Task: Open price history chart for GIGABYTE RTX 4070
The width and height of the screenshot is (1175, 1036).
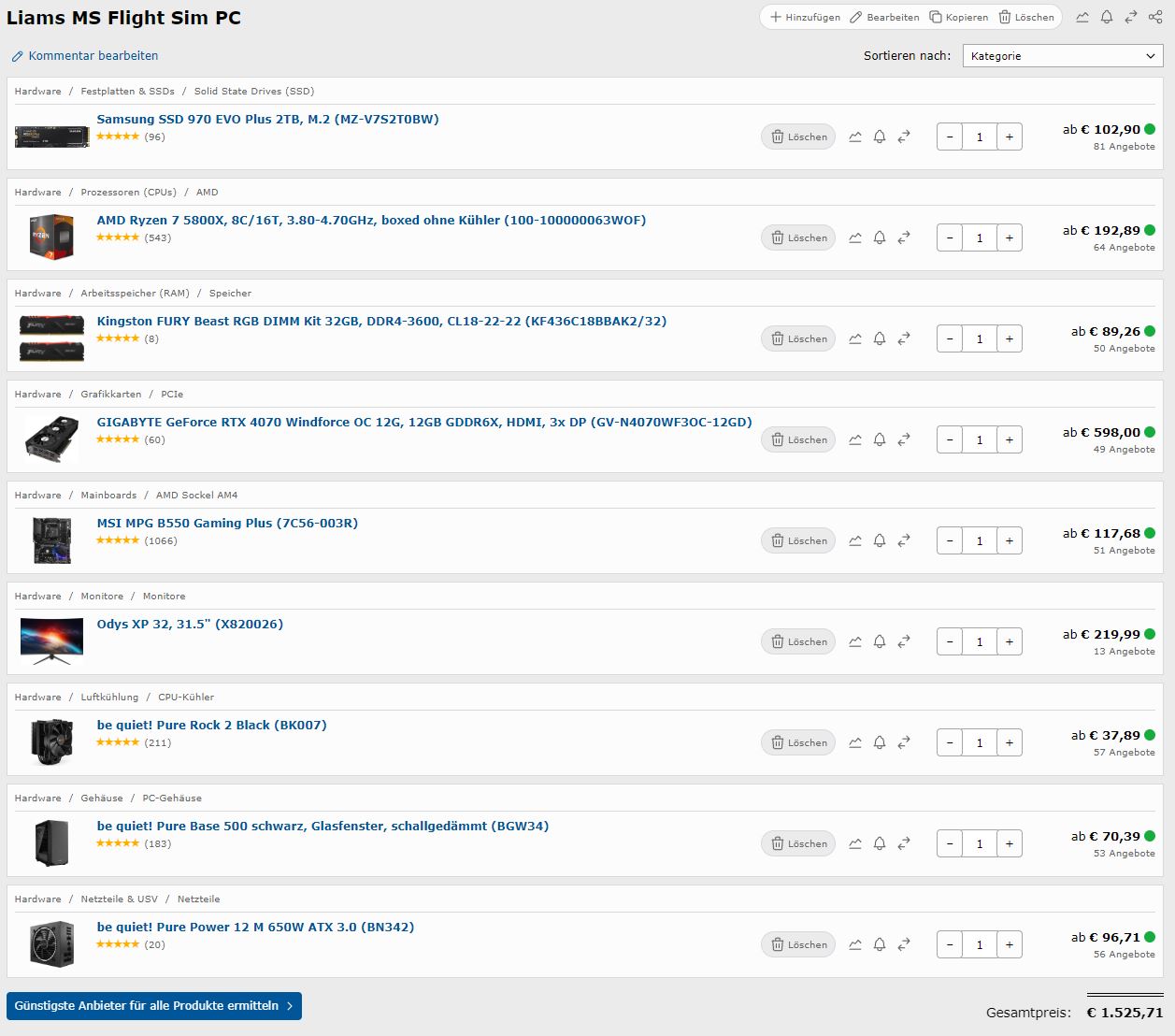Action: point(855,439)
